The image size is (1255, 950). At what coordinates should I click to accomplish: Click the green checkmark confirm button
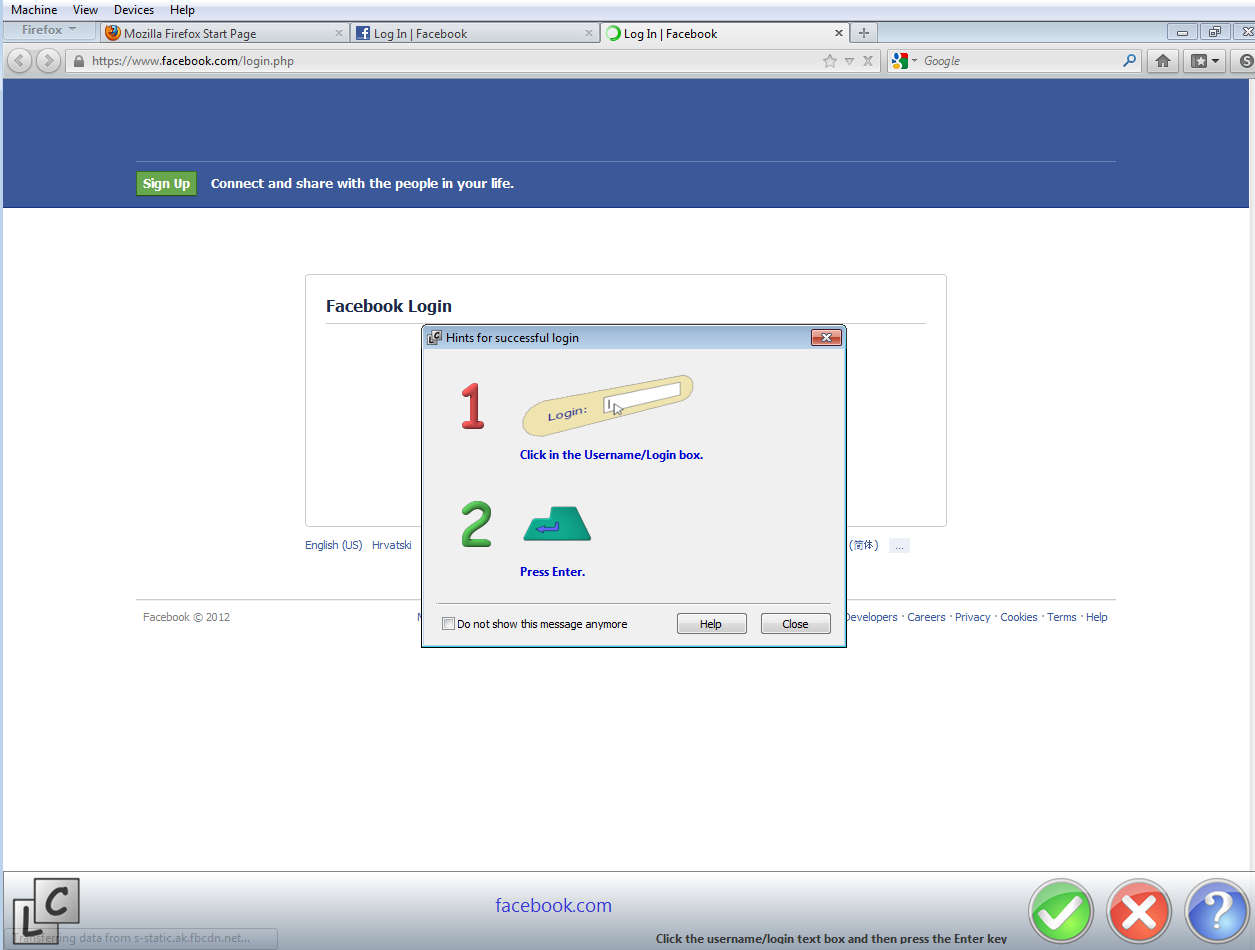pos(1062,912)
